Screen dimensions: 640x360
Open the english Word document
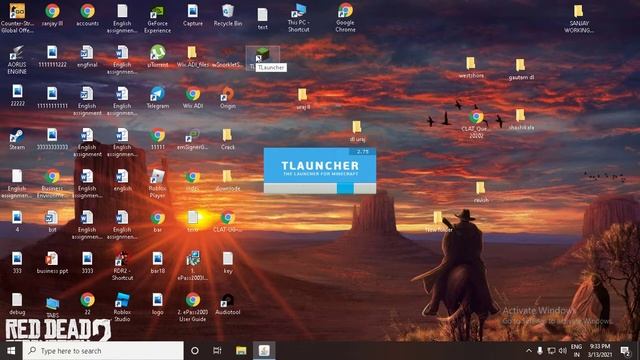pyautogui.click(x=122, y=180)
